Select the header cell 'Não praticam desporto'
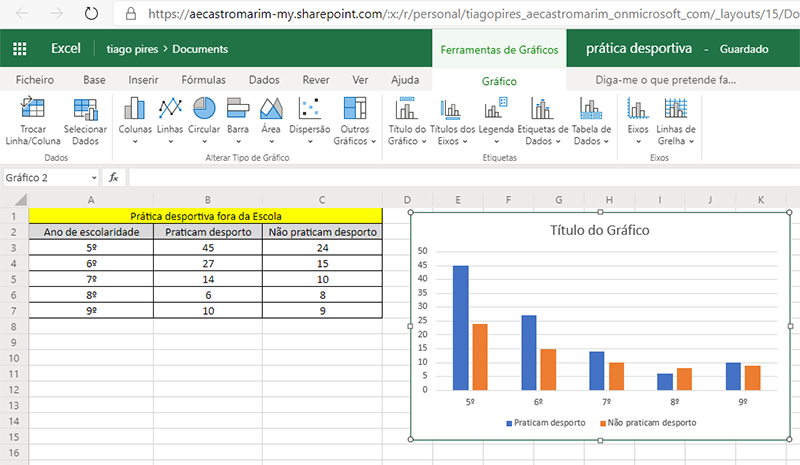Screen dimensions: 800x465 click(x=322, y=232)
